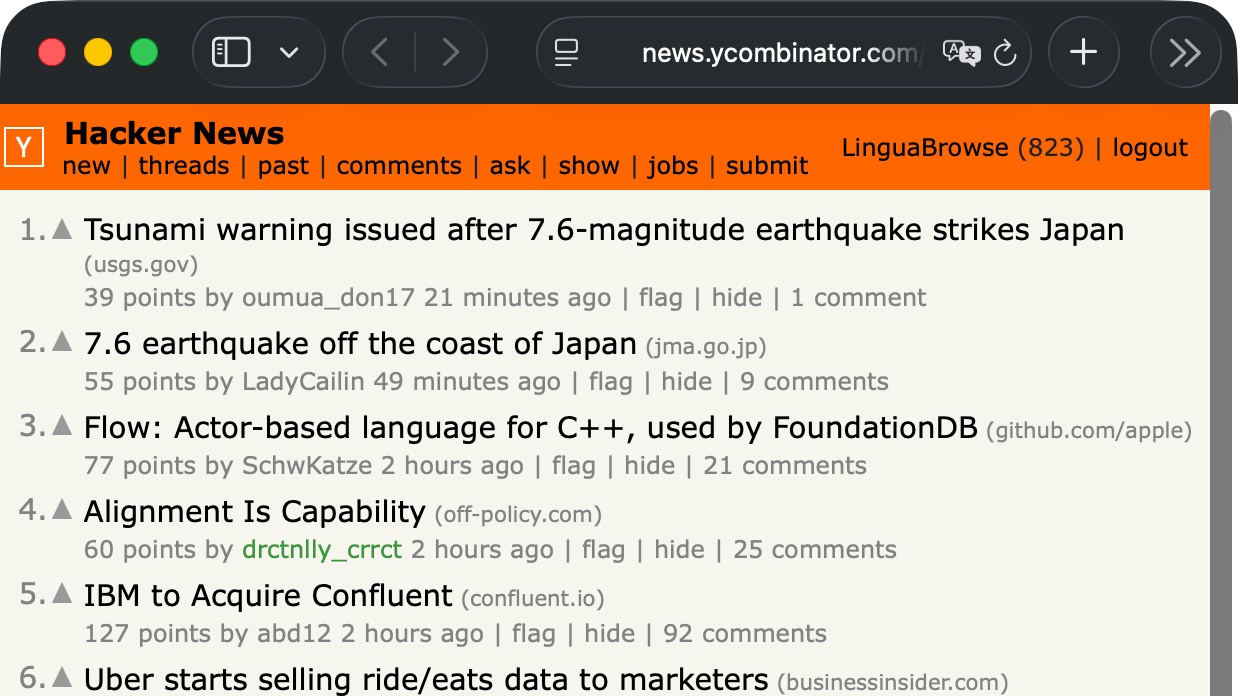Go to threads page
Screen dimensions: 1238x696
click(184, 166)
